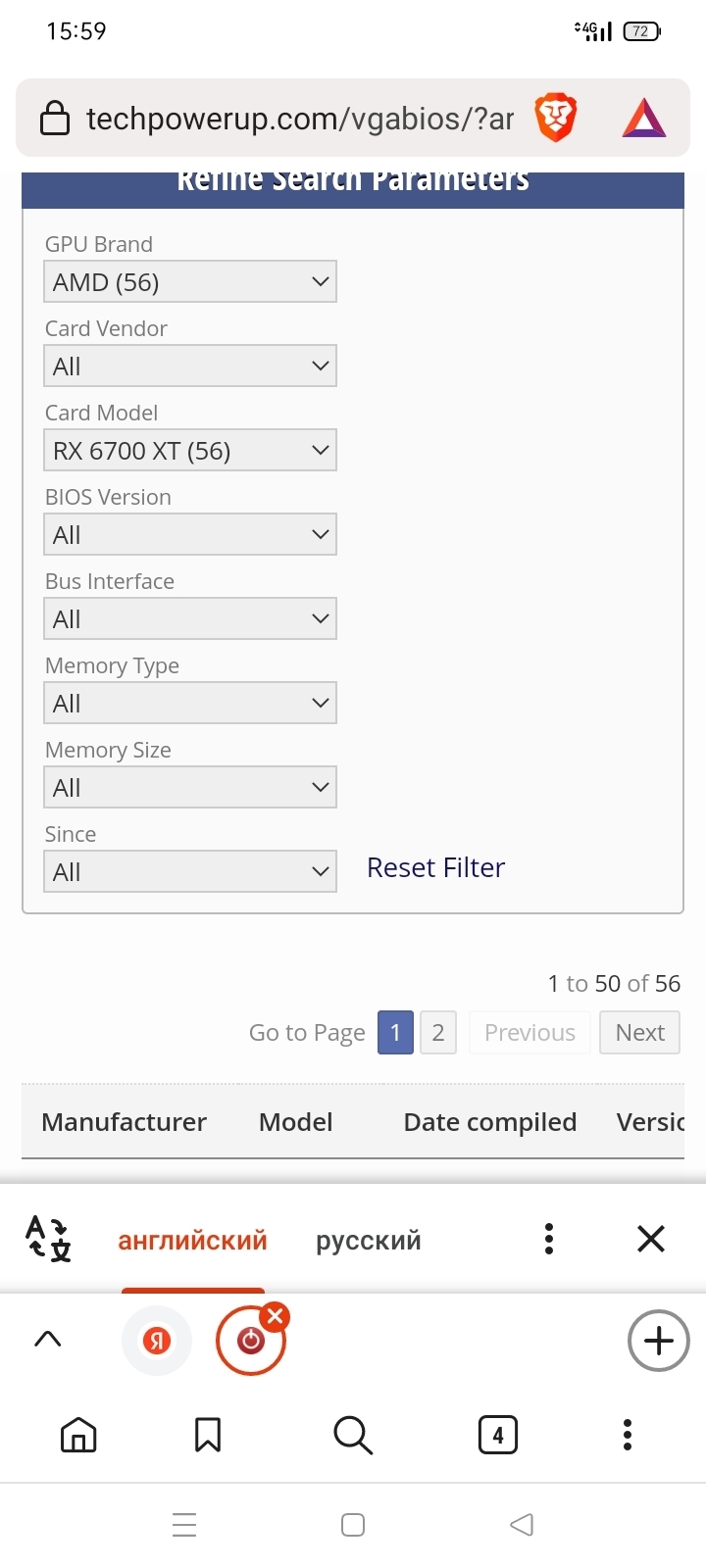This screenshot has height=1568, width=706.
Task: Open the Brave Rewards triangle icon
Action: click(x=644, y=119)
